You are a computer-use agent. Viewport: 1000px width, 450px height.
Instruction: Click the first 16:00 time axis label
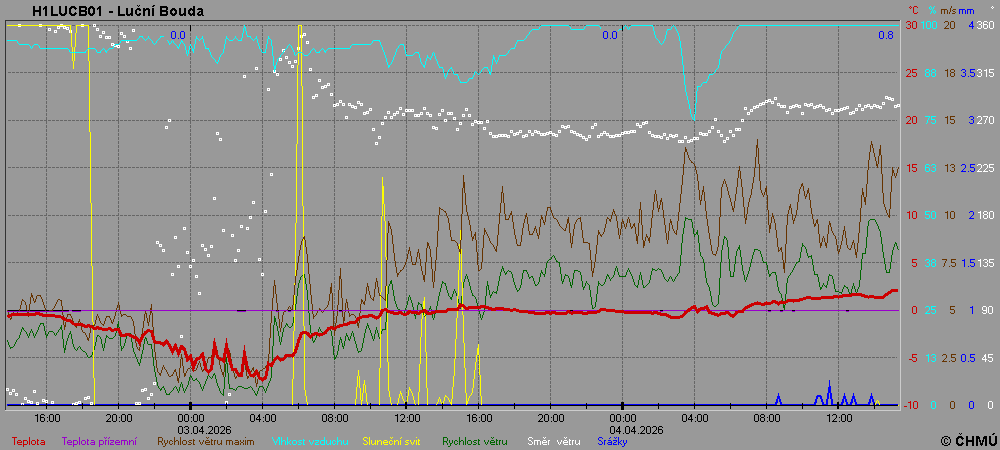coord(47,417)
